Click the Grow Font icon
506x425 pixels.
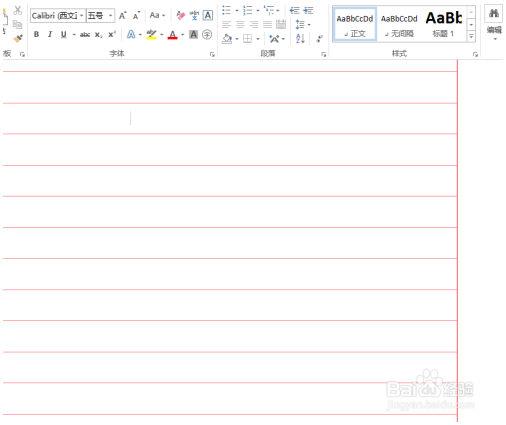(123, 16)
